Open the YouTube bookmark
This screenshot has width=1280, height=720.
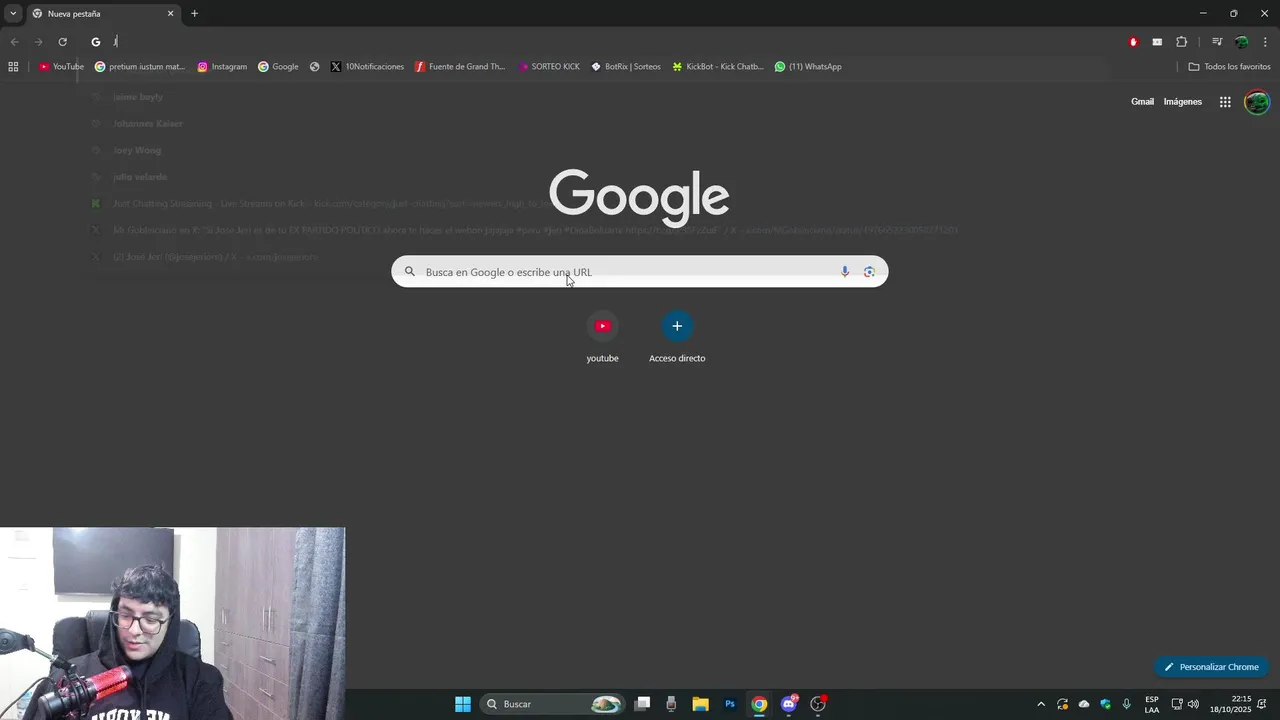[x=61, y=67]
